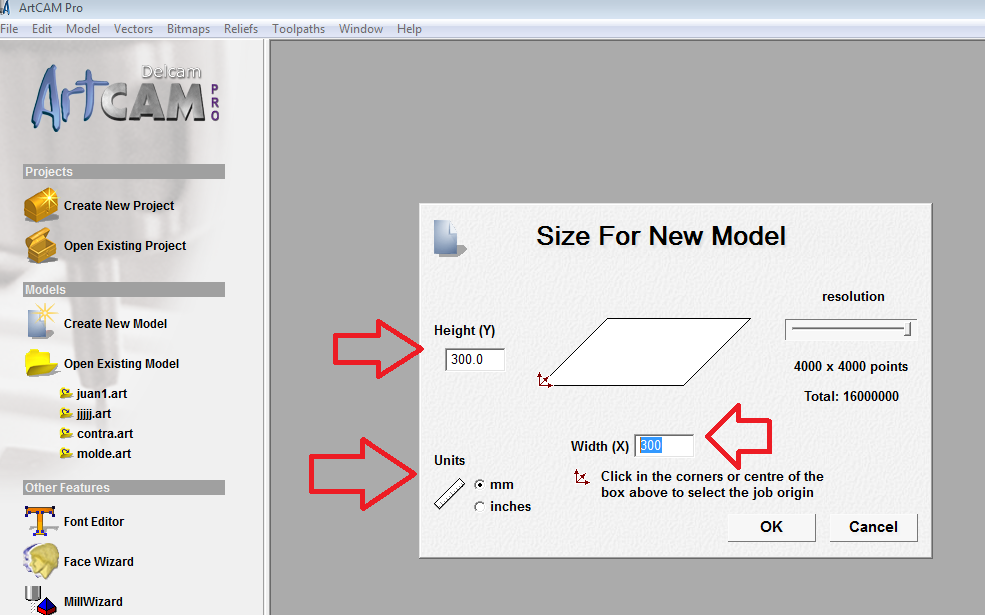Click the file icon beside molde.art
The image size is (985, 615).
pos(66,454)
